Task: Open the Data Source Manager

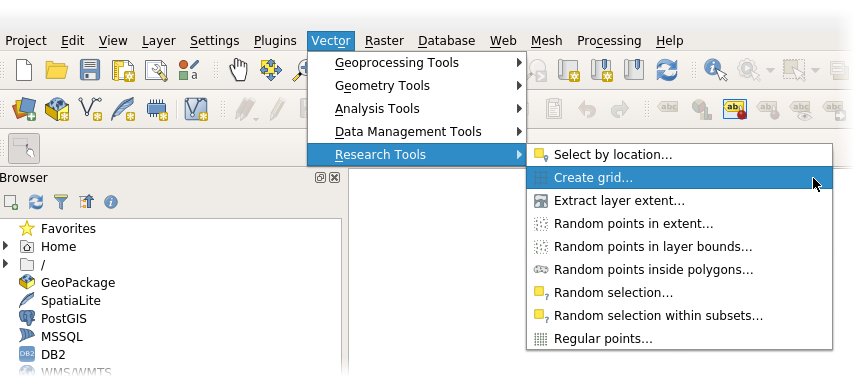Action: 24,109
